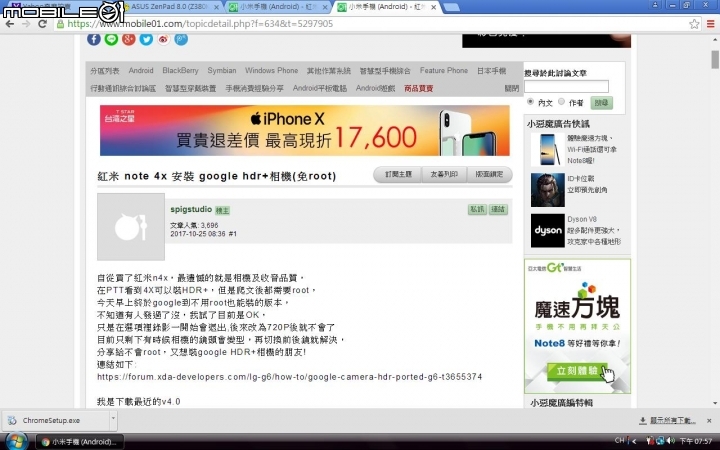Go back to the previous page
The image size is (720, 450).
9,24
